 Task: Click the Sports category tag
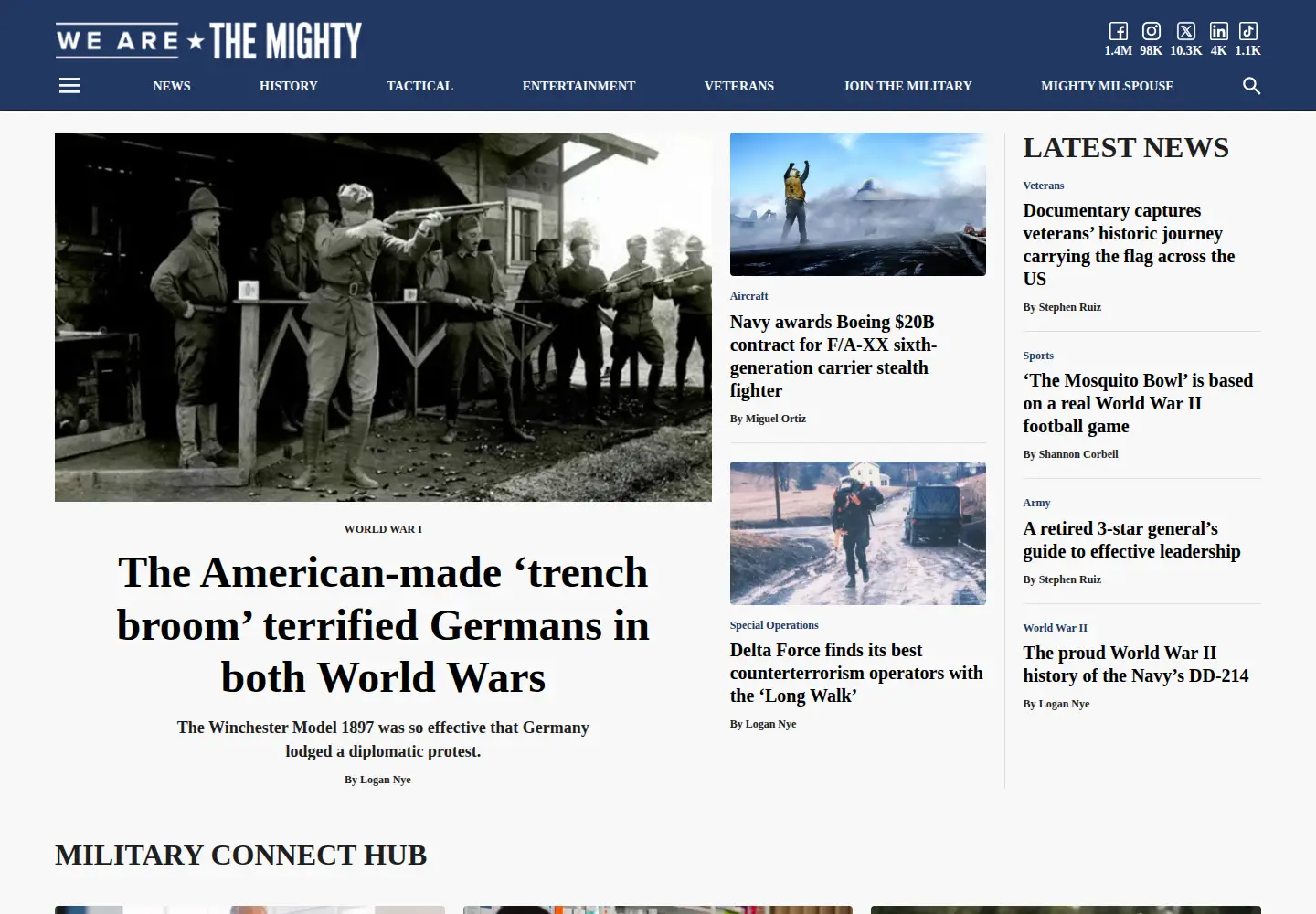click(1038, 356)
